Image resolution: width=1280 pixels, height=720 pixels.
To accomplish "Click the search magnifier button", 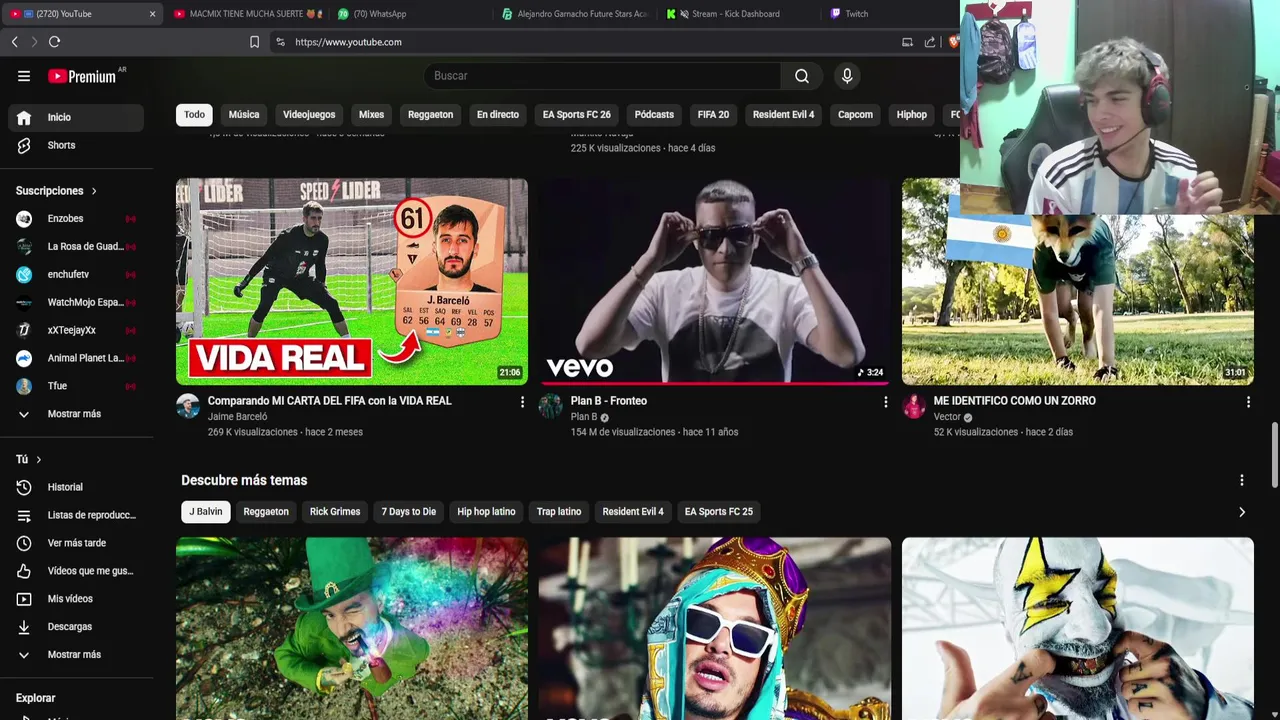I will click(x=802, y=76).
